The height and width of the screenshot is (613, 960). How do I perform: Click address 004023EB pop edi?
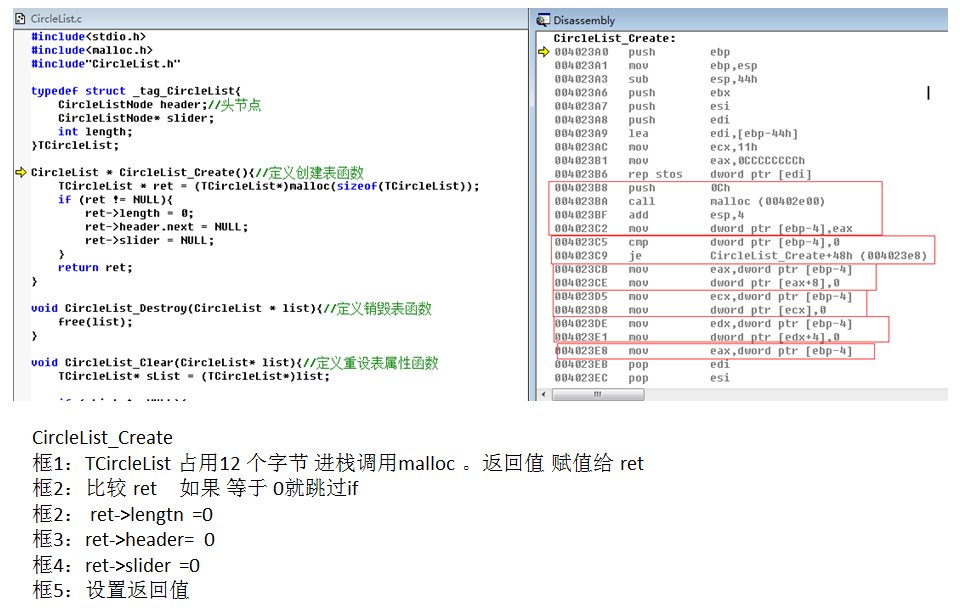click(x=643, y=364)
